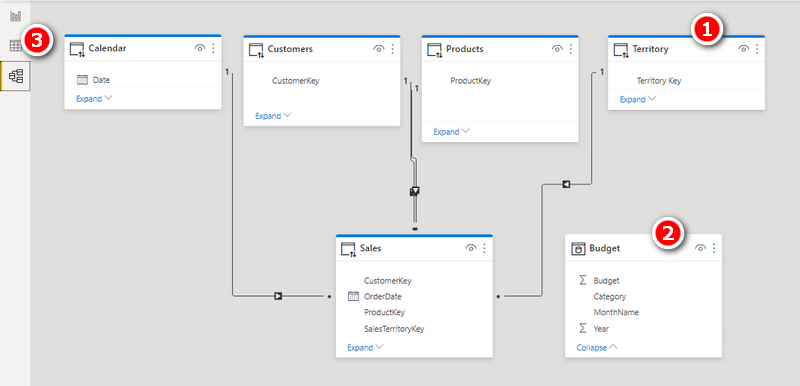Toggle visibility eye on Sales table
The image size is (800, 386).
(470, 248)
